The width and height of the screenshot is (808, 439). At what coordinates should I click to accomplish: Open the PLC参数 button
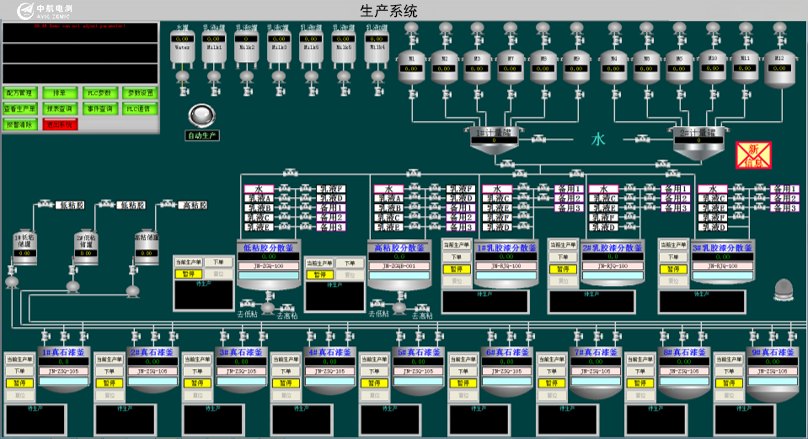tap(100, 93)
